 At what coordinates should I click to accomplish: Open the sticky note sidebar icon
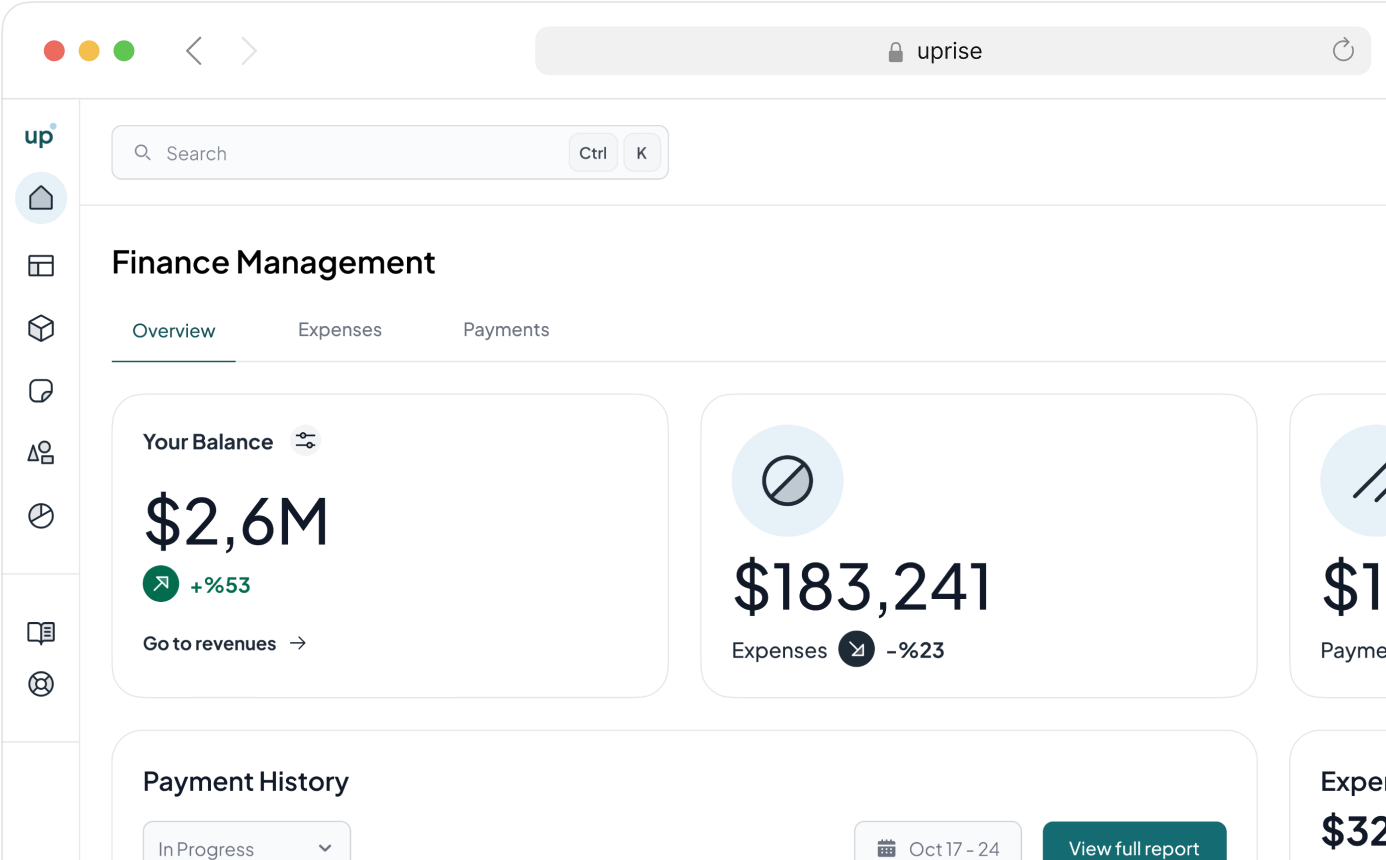[x=41, y=391]
